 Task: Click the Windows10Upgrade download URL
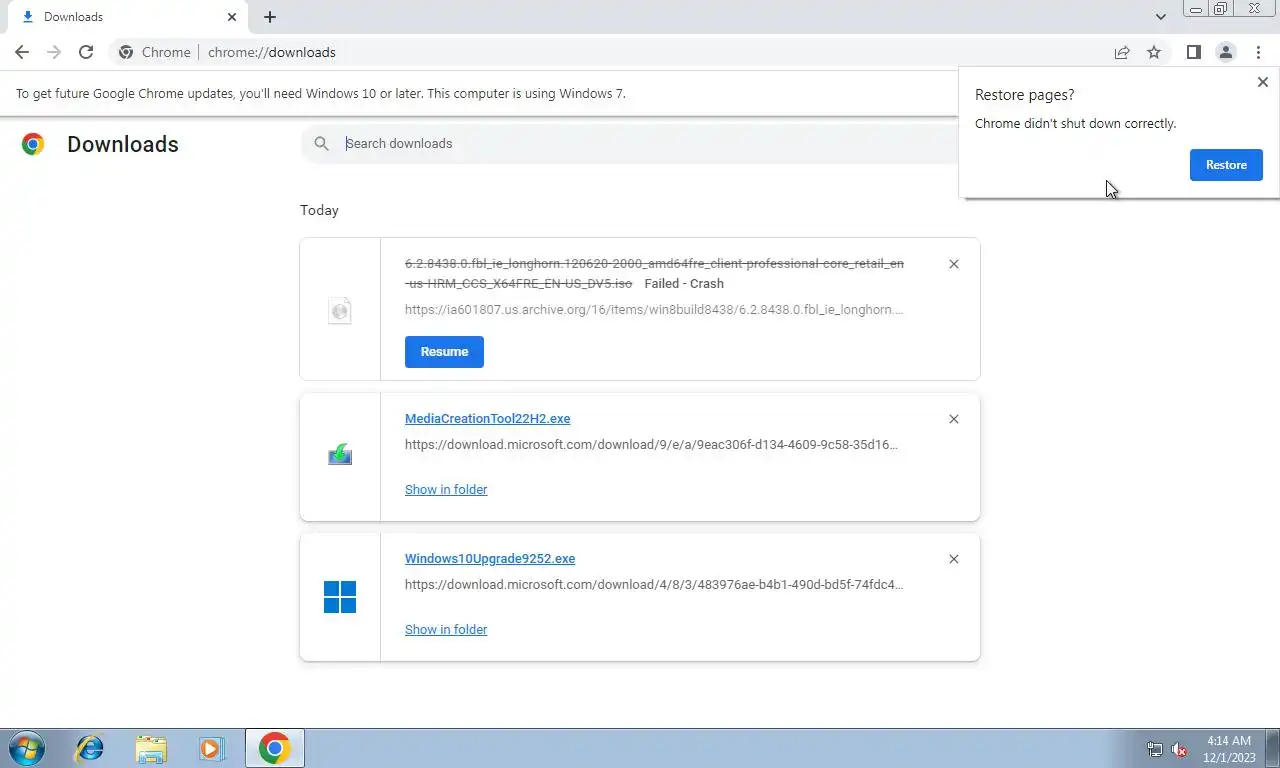point(654,584)
